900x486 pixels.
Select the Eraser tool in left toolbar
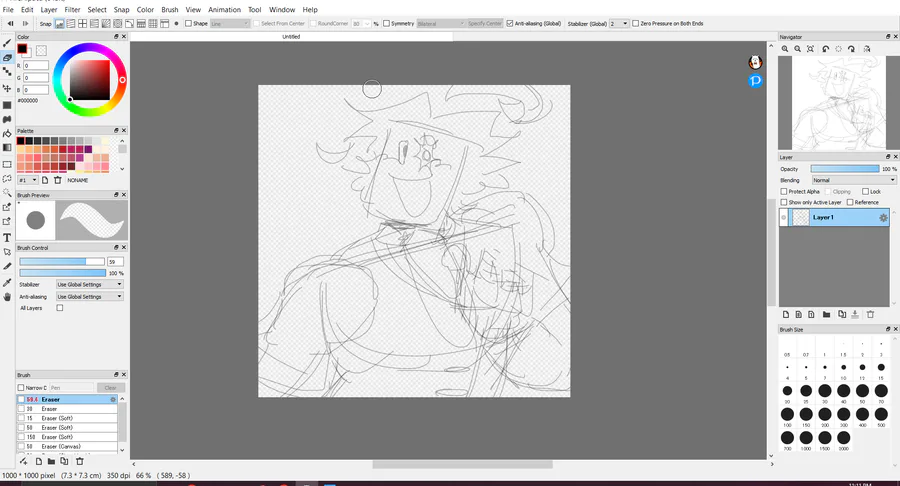pyautogui.click(x=7, y=57)
